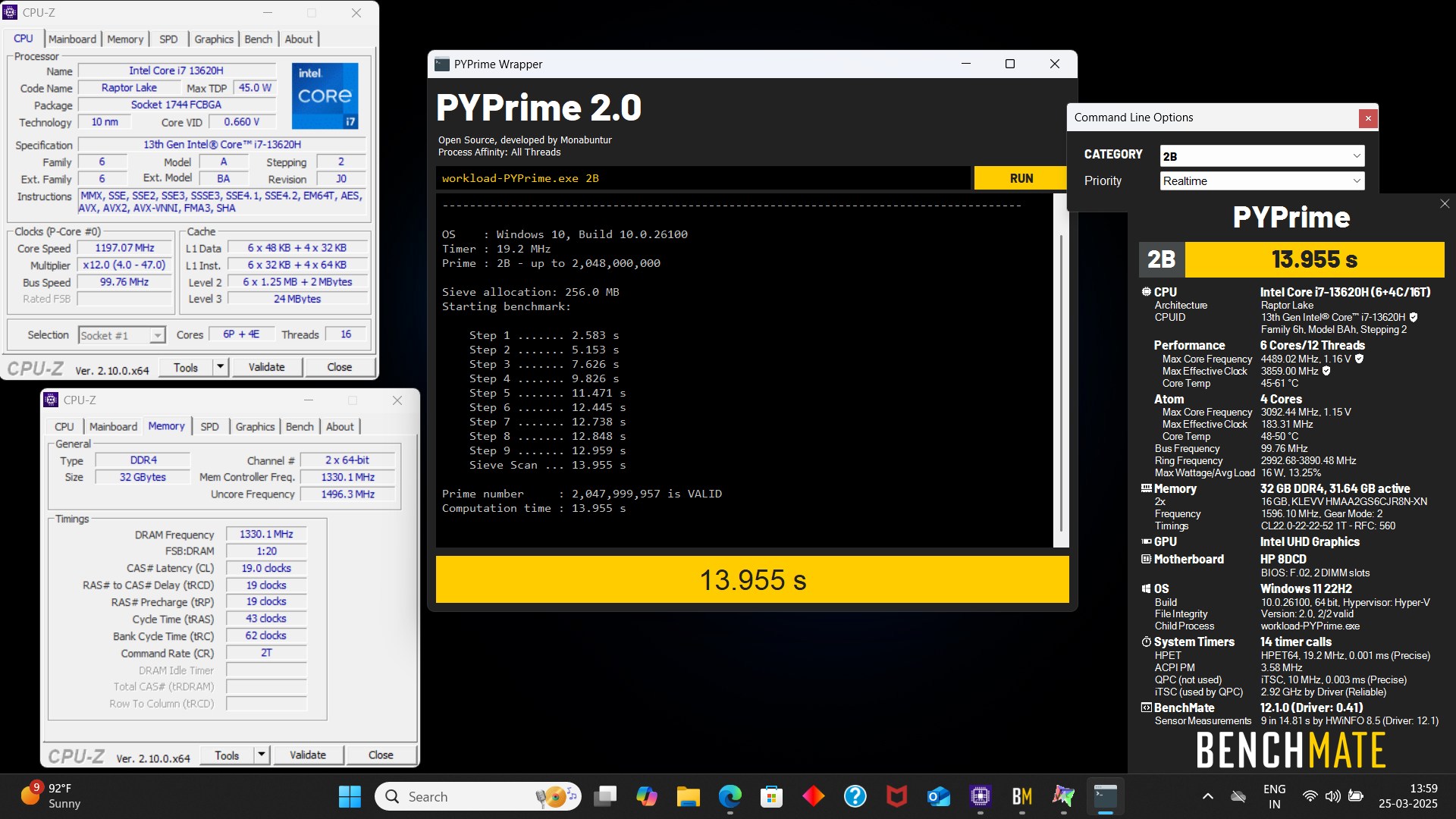The image size is (1456, 819).
Task: Click the OS Windows icon in BenchMate panel
Action: 1146,588
